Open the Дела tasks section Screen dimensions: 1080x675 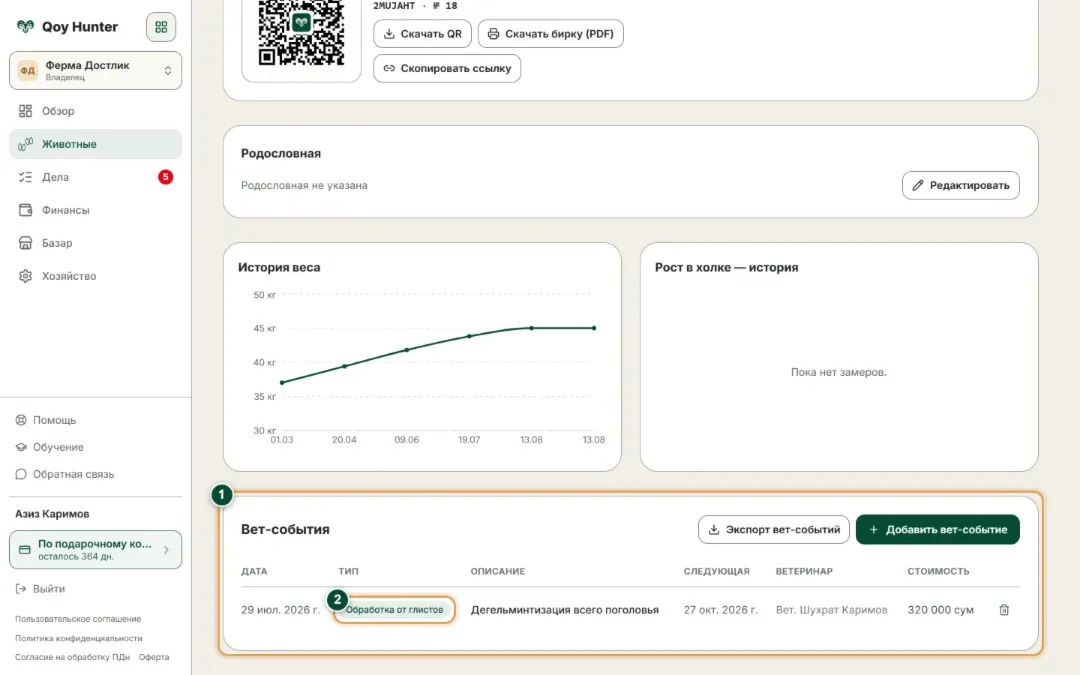96,177
